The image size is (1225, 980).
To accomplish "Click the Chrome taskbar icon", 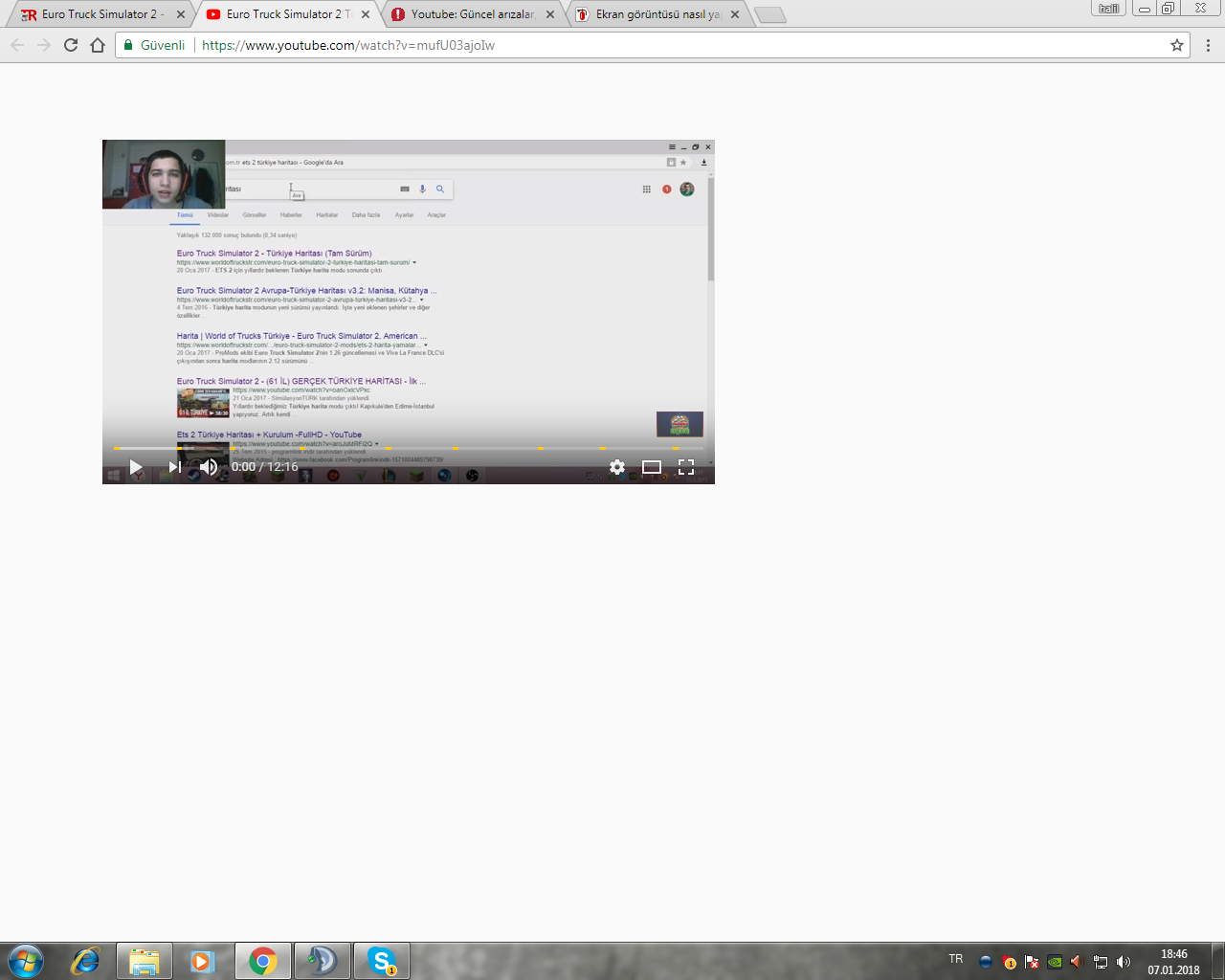I will [x=262, y=961].
